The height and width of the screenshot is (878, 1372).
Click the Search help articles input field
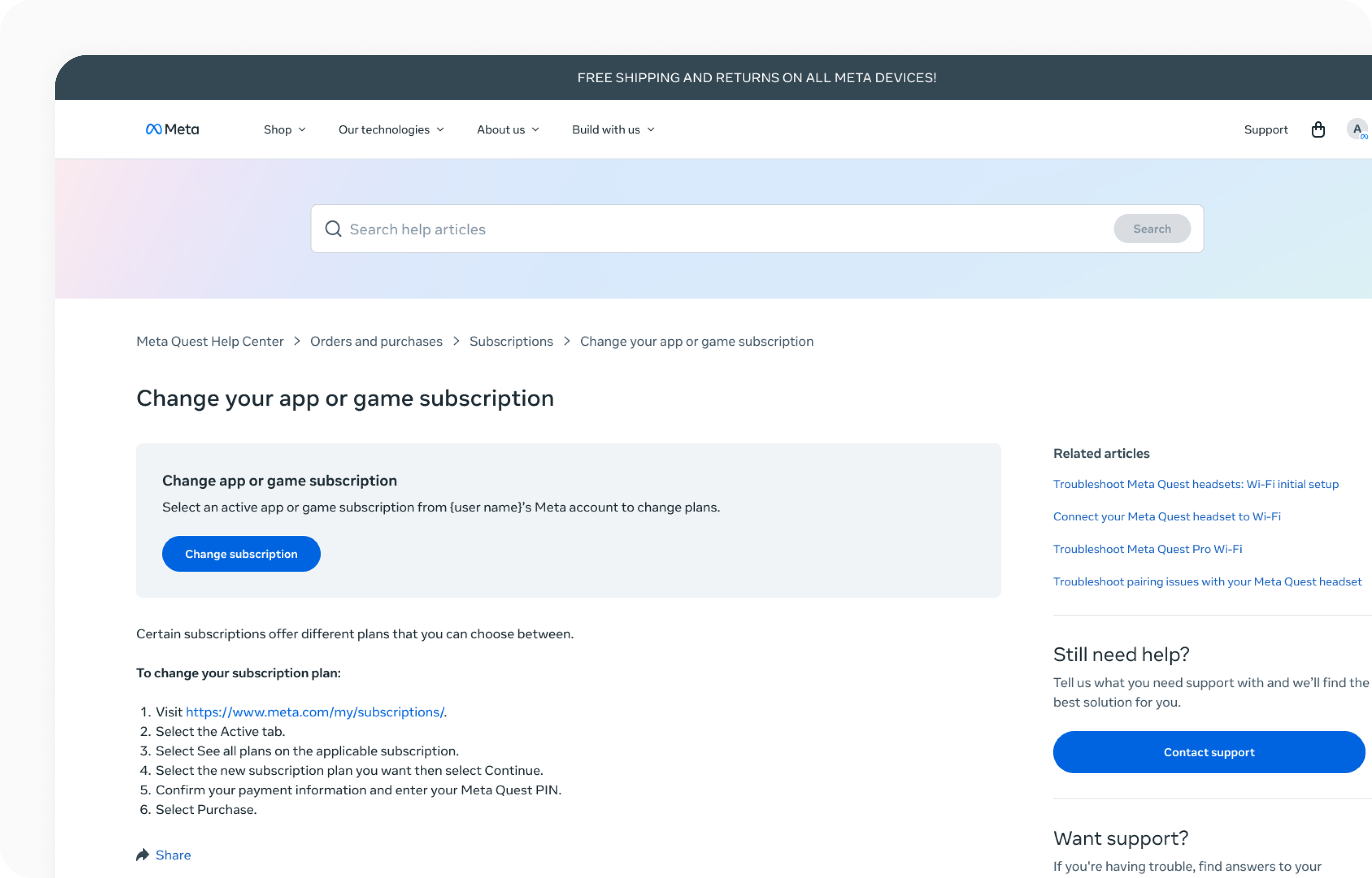627,228
